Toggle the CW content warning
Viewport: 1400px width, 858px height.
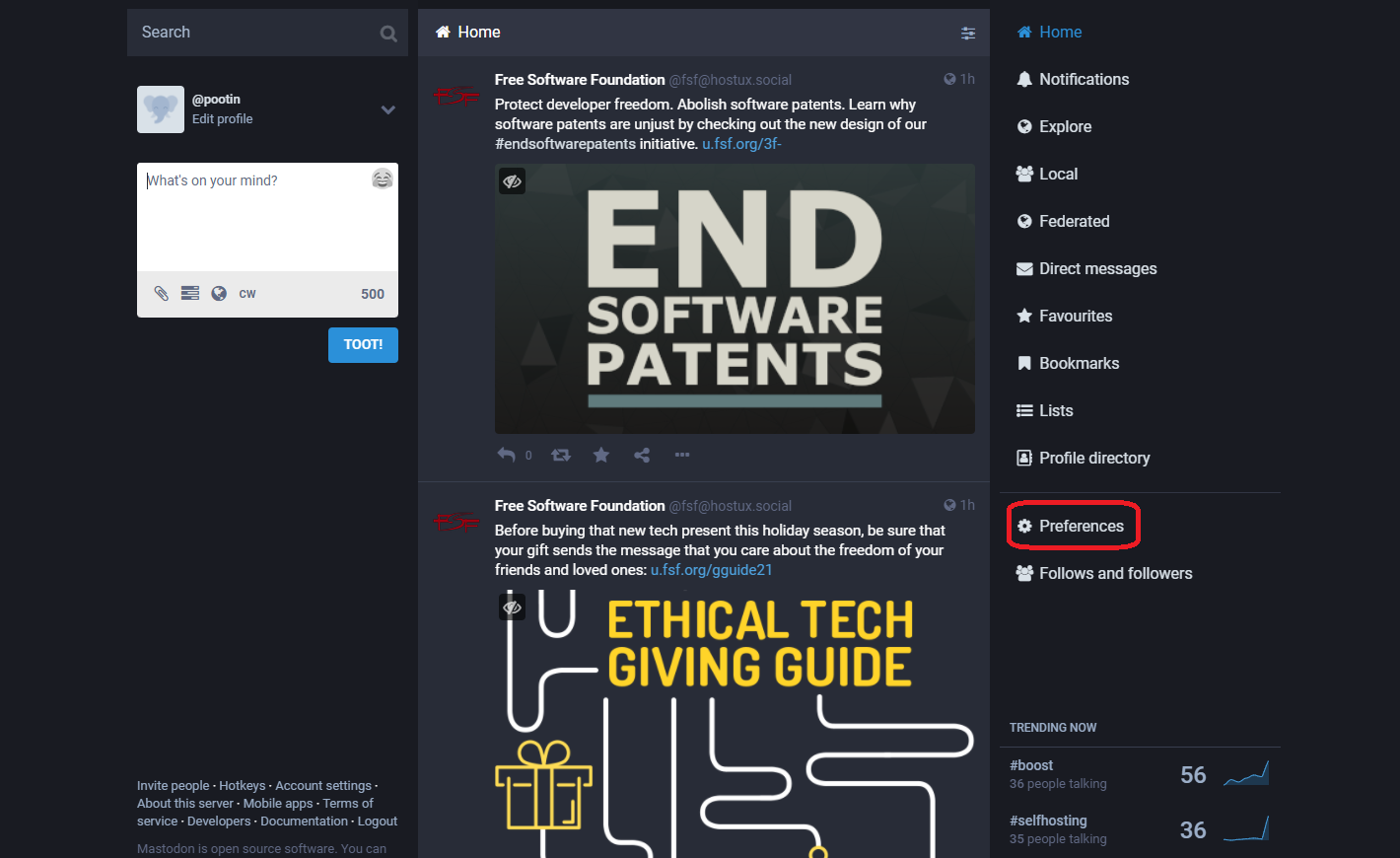click(x=247, y=293)
